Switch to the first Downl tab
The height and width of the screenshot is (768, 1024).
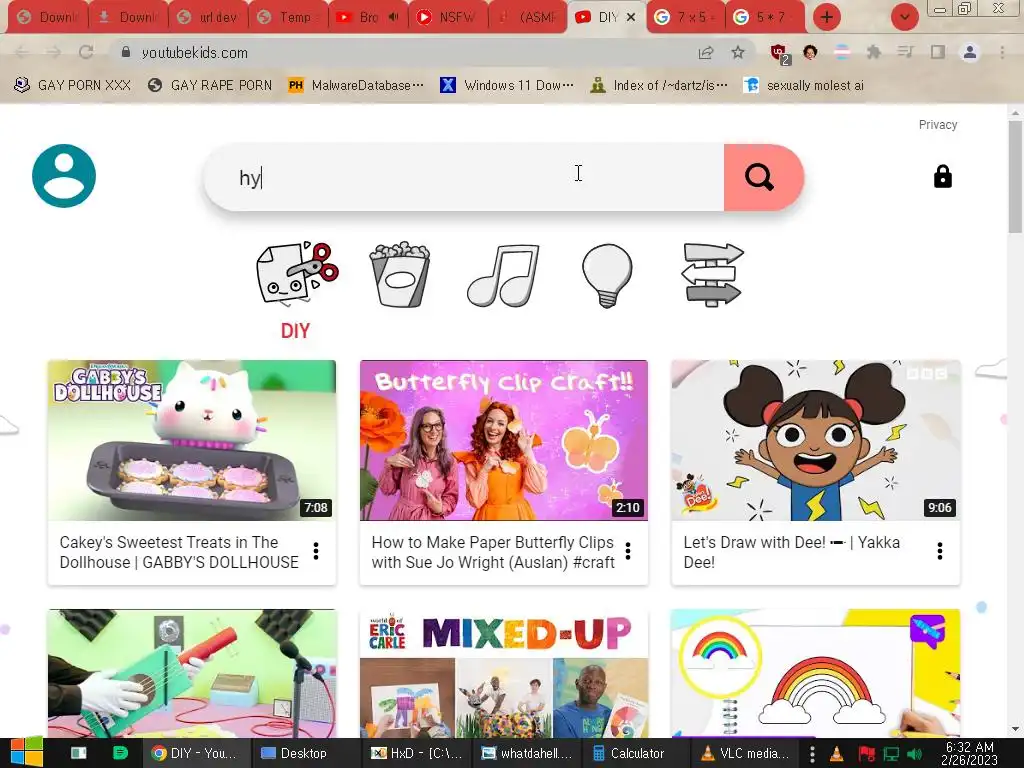click(x=49, y=17)
